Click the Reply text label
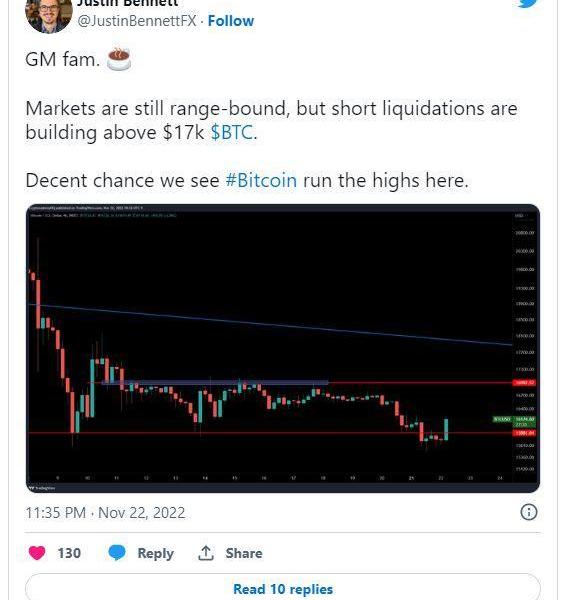The image size is (566, 600). [x=155, y=553]
